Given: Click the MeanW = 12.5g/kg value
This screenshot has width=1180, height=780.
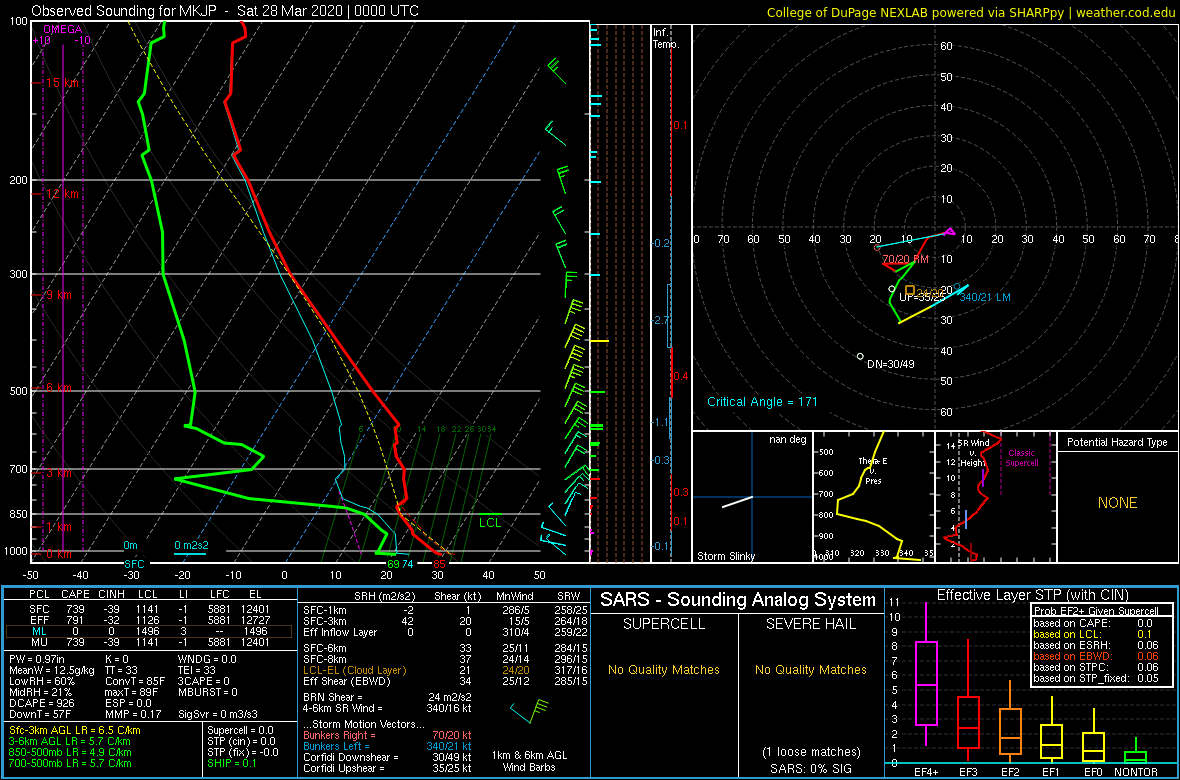Looking at the screenshot, I should tap(53, 669).
